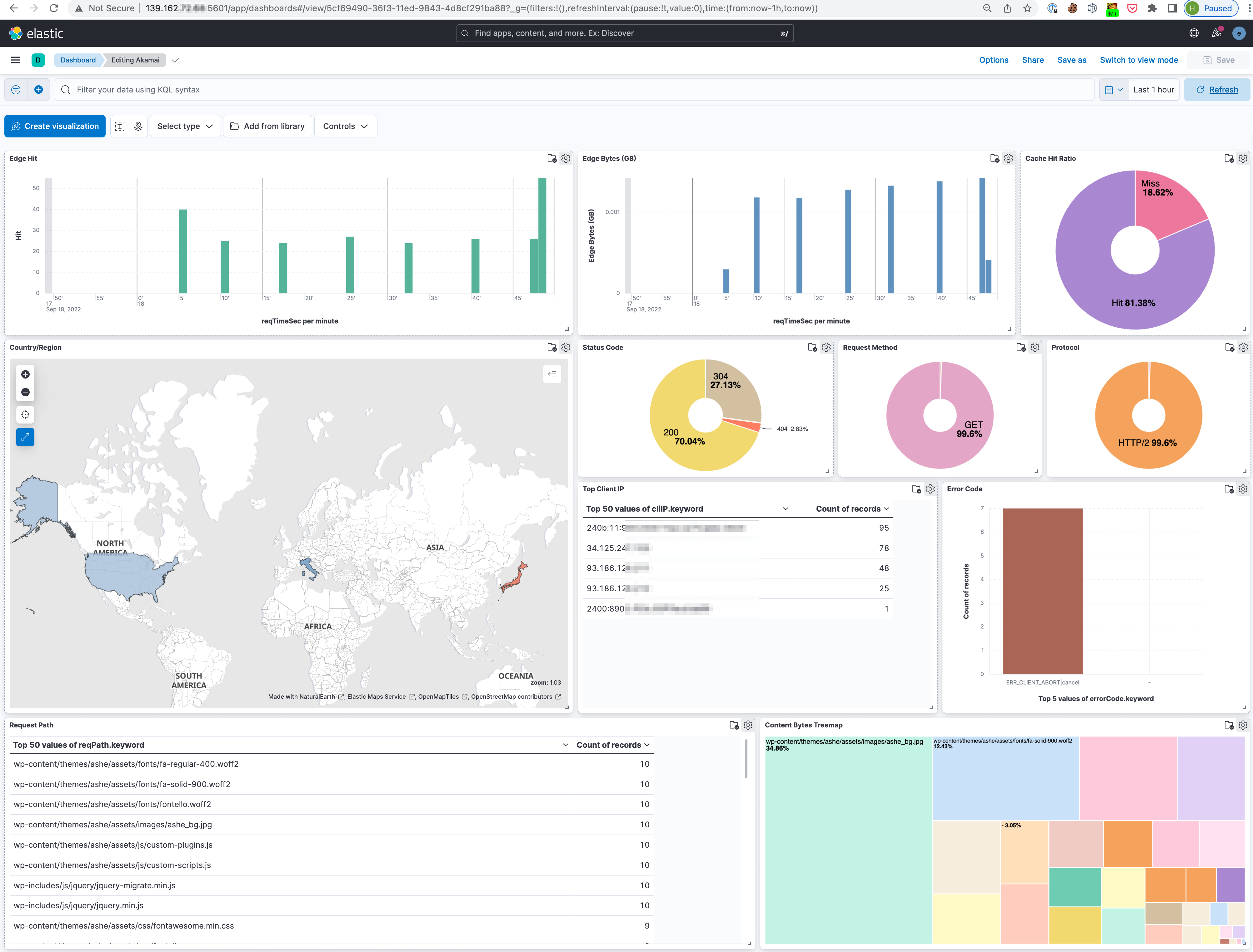Open the Controls dropdown

click(345, 126)
